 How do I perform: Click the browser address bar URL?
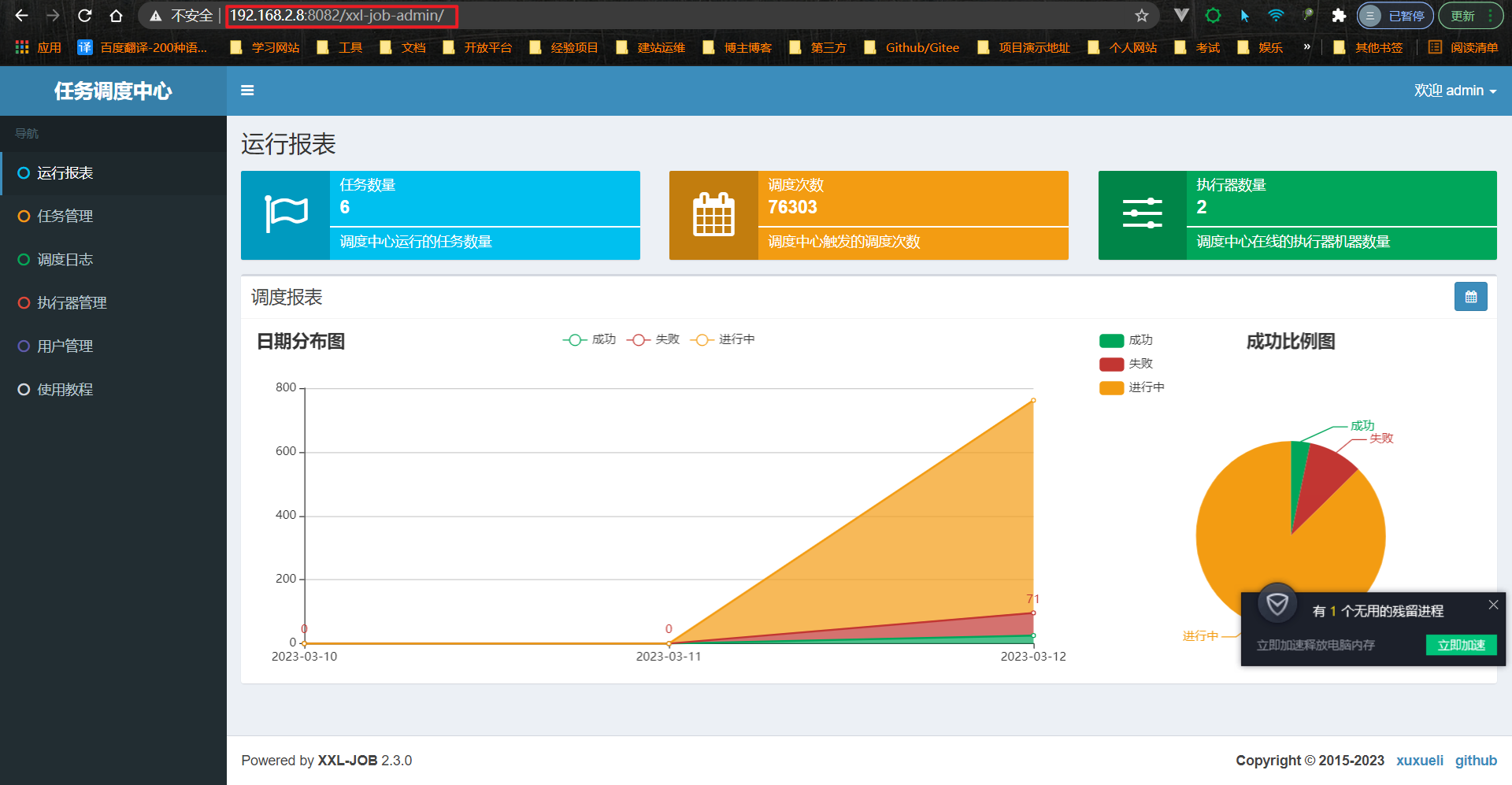pyautogui.click(x=337, y=16)
